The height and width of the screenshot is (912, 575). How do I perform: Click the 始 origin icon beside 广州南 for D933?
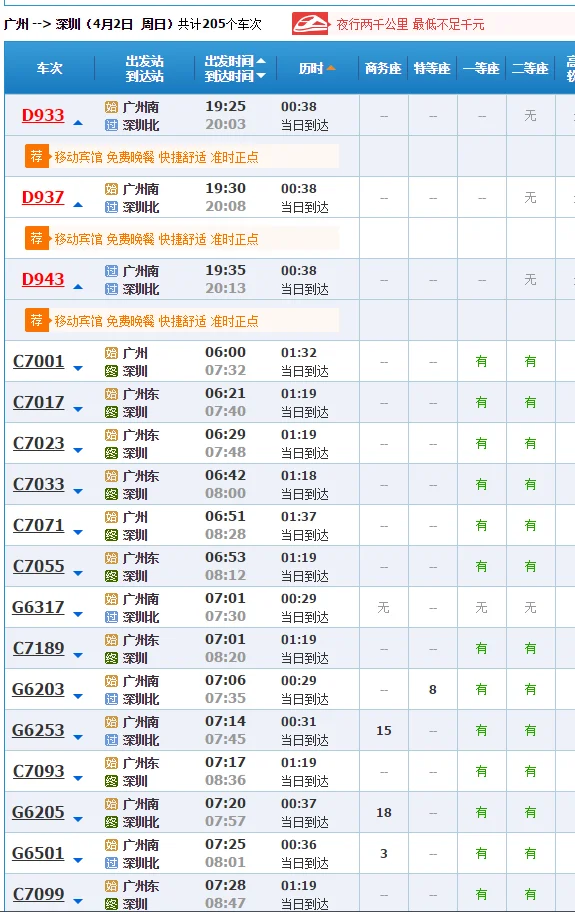tap(112, 107)
